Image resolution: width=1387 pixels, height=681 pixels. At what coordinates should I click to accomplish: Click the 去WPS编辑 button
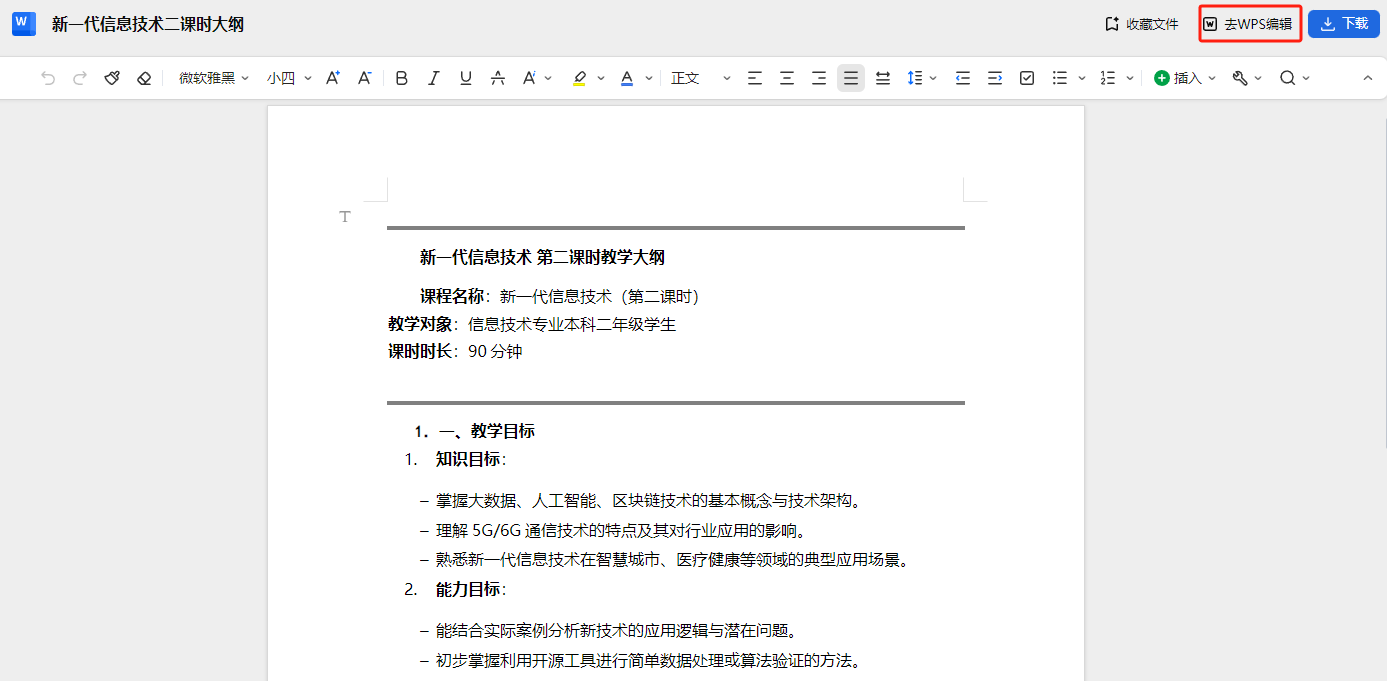tap(1250, 24)
